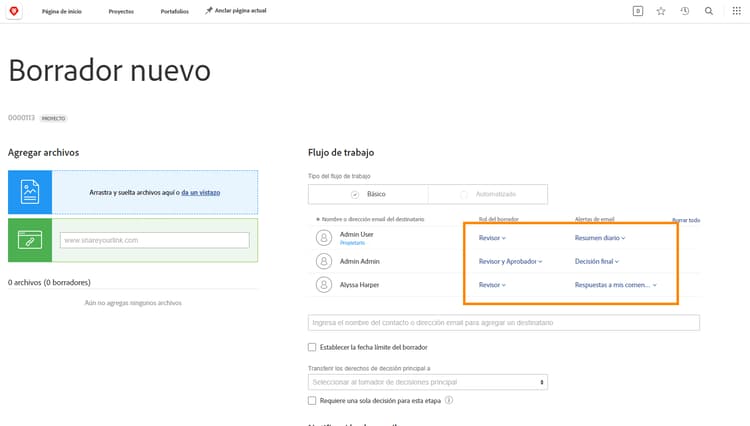Select the Automatizado workflow type

click(488, 194)
